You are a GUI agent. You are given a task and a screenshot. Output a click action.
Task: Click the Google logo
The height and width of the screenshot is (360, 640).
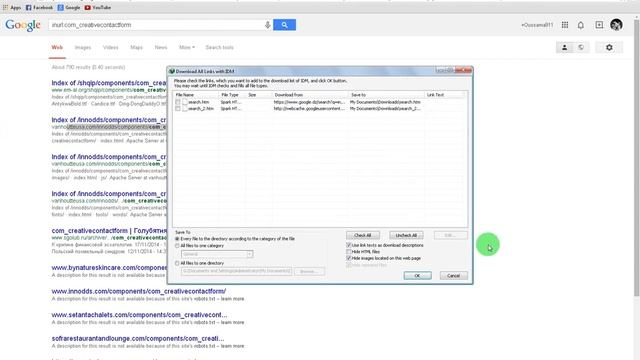23,25
